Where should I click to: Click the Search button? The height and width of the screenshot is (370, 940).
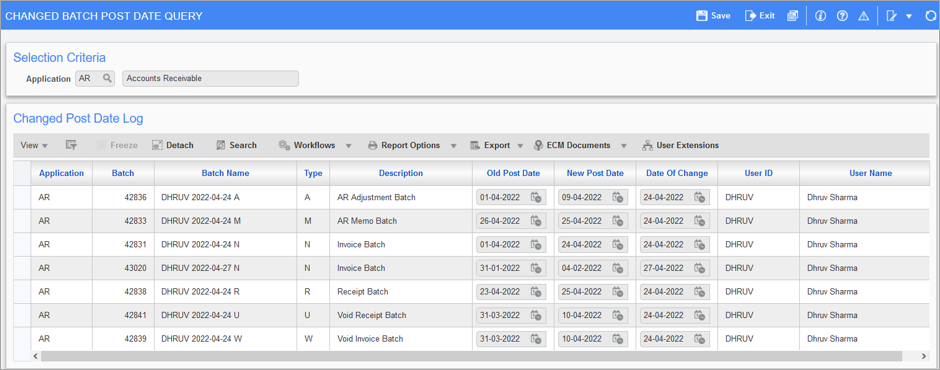(x=236, y=145)
